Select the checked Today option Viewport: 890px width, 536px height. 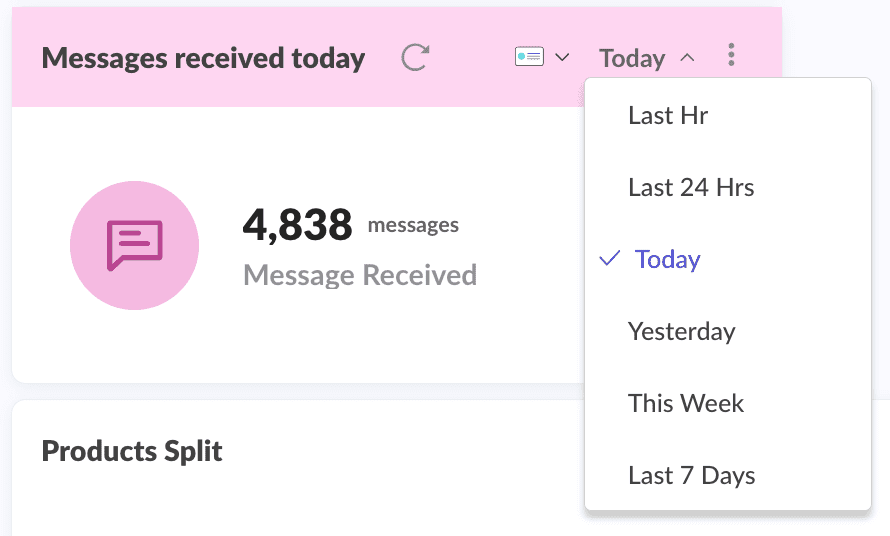pos(667,260)
